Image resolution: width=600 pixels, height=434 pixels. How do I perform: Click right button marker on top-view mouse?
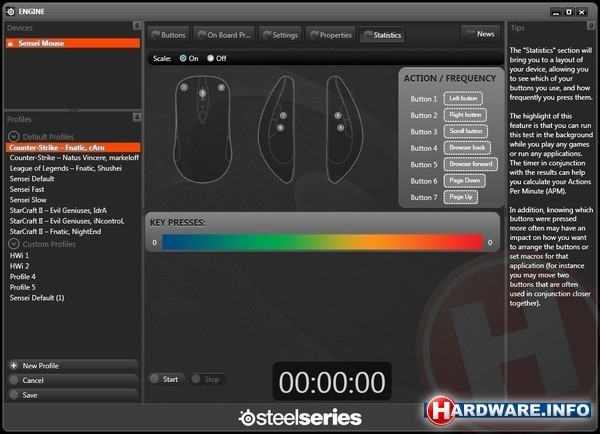click(221, 87)
